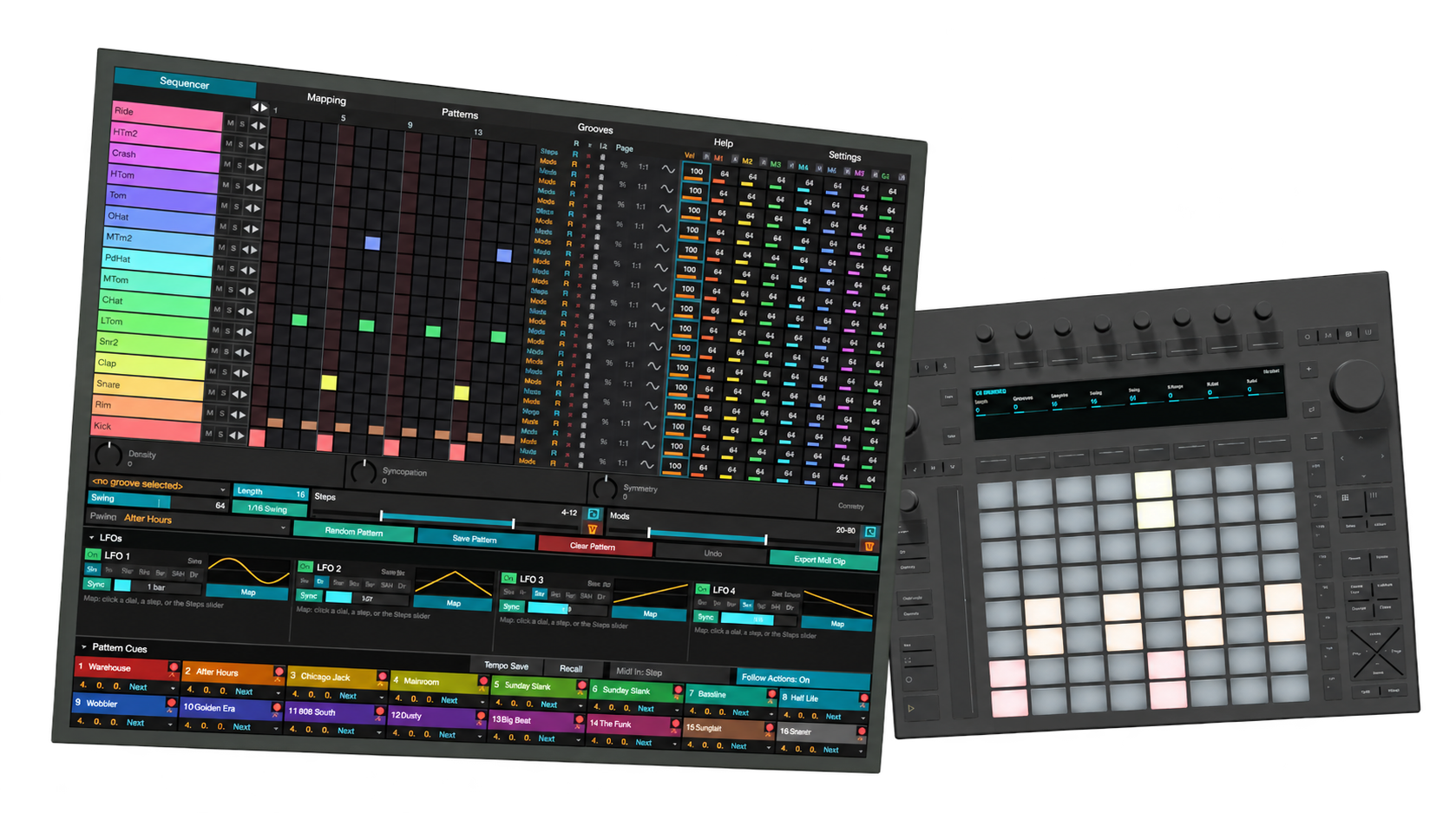This screenshot has height=813, width=1456.
Task: Toggle the Sync button for LFO 2
Action: 309,596
